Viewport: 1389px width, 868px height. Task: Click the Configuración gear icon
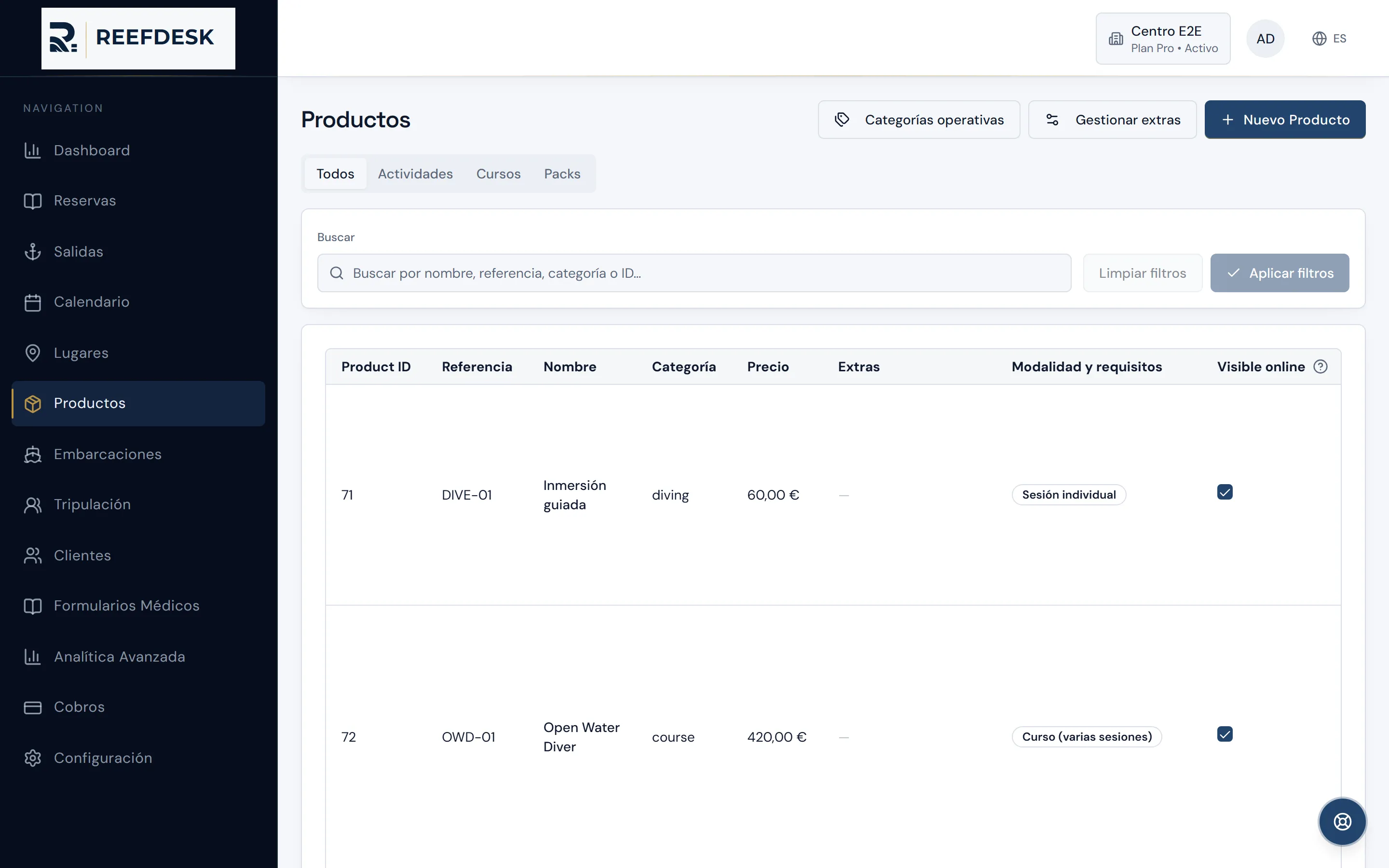point(33,758)
